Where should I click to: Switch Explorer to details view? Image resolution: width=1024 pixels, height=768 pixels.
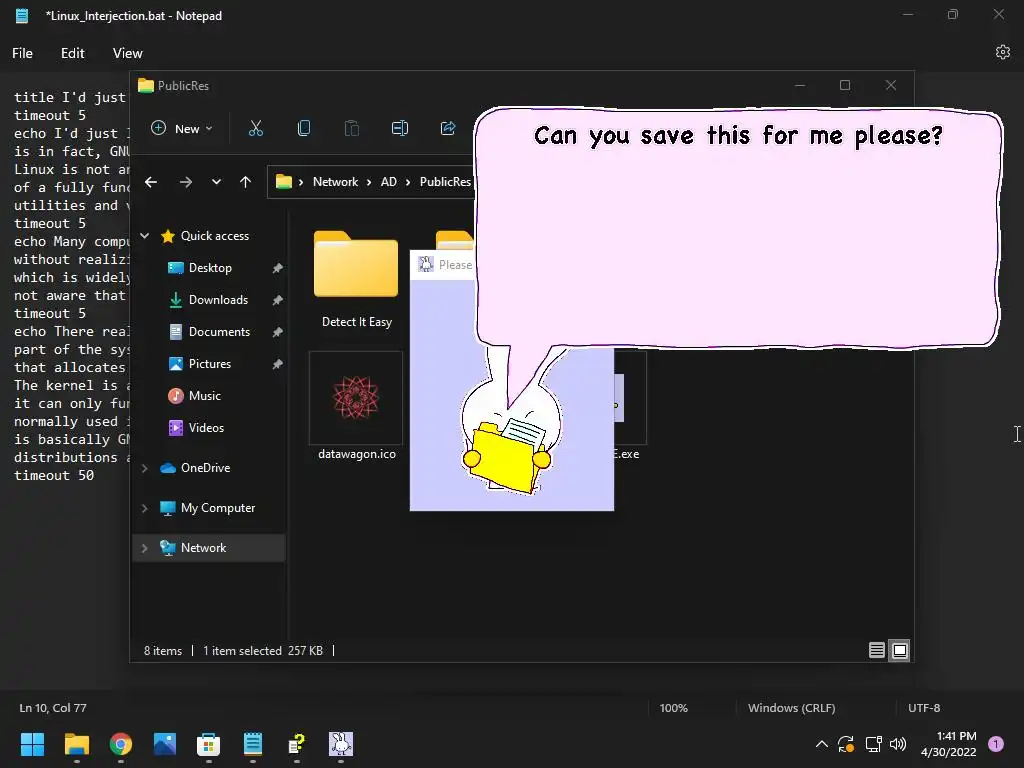tap(876, 650)
